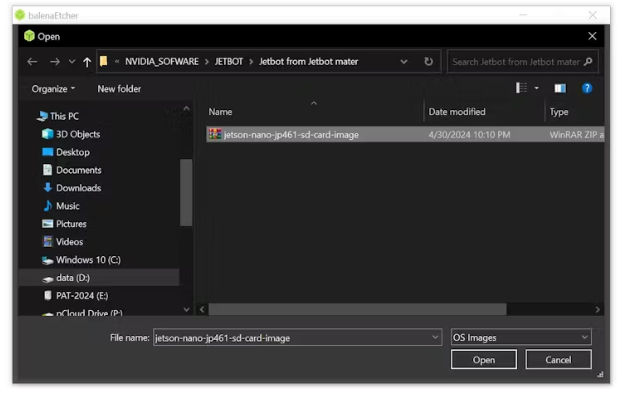Click the File name input field
This screenshot has width=622, height=394.
coord(293,338)
